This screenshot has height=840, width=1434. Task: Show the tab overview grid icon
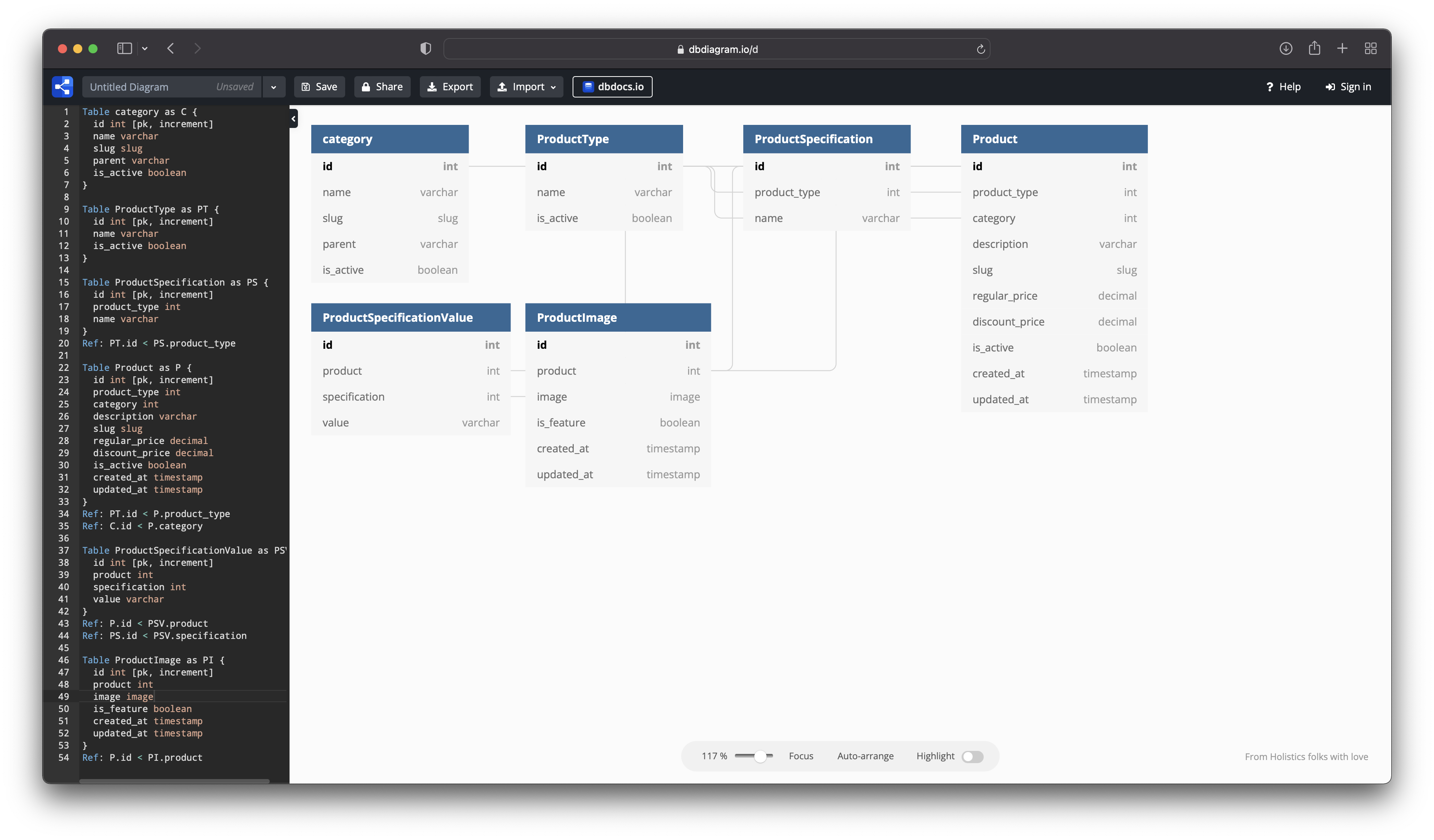tap(1370, 48)
